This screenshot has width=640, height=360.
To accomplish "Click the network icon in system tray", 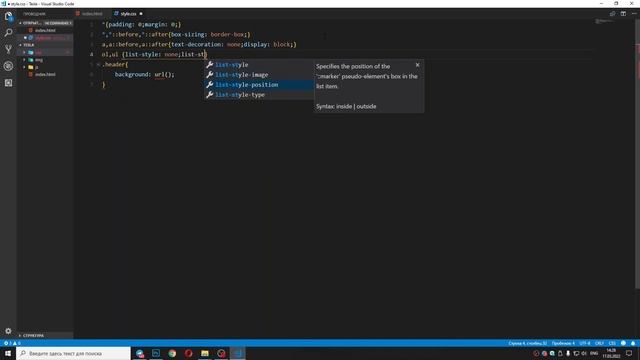I will point(576,353).
